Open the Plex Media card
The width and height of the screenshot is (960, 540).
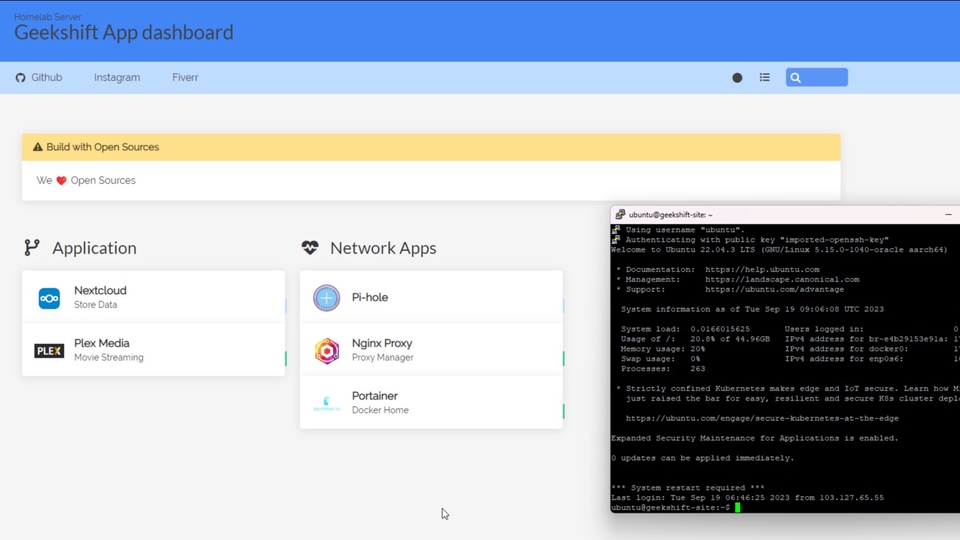coord(154,350)
